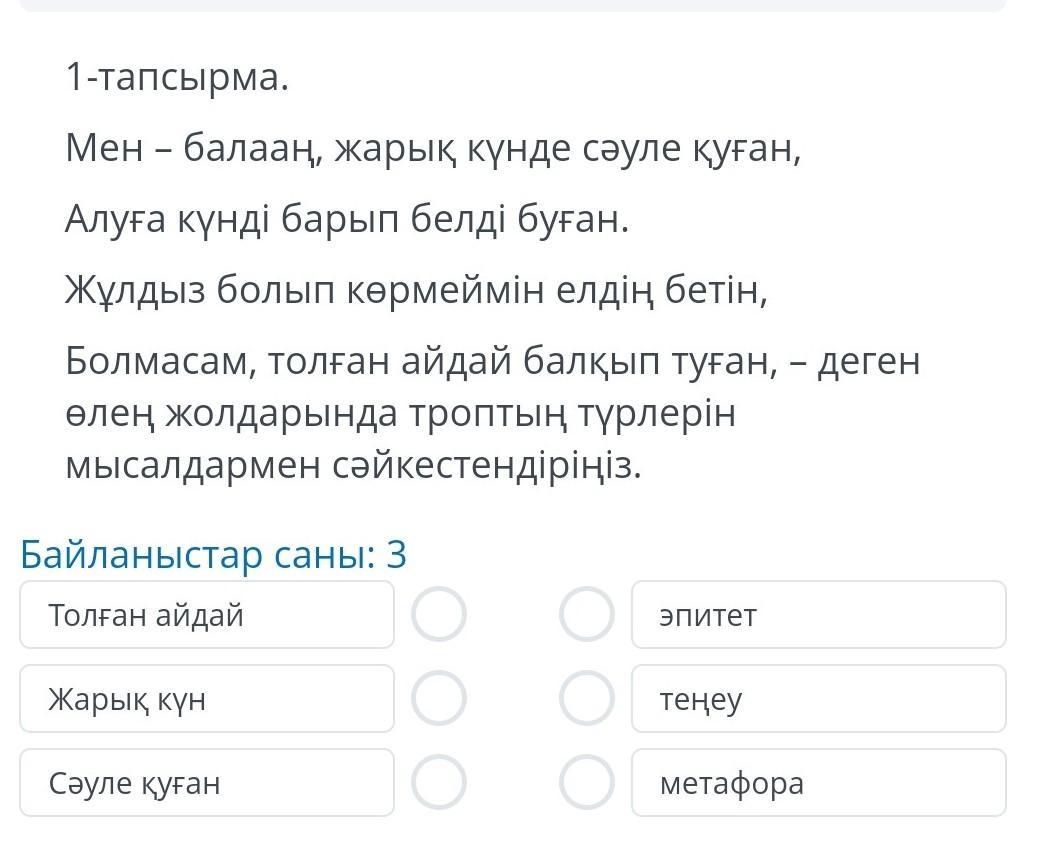1052x863 pixels.
Task: Select the connector circle beside Сәуле қуған
Action: [439, 783]
